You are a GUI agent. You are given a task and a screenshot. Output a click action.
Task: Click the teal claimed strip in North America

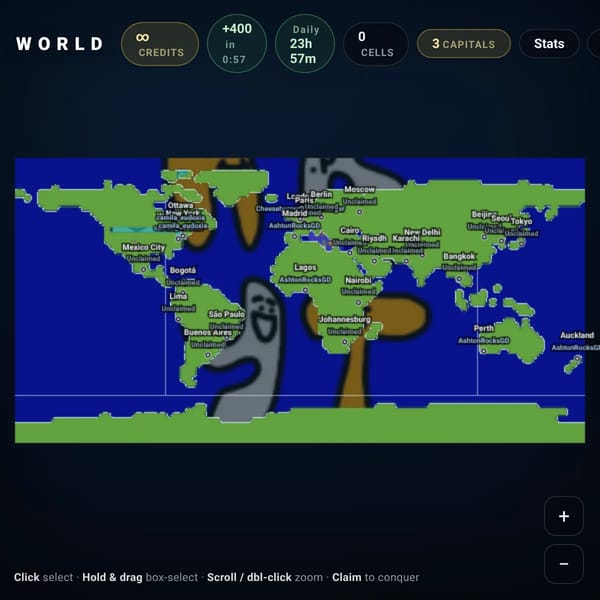point(133,229)
